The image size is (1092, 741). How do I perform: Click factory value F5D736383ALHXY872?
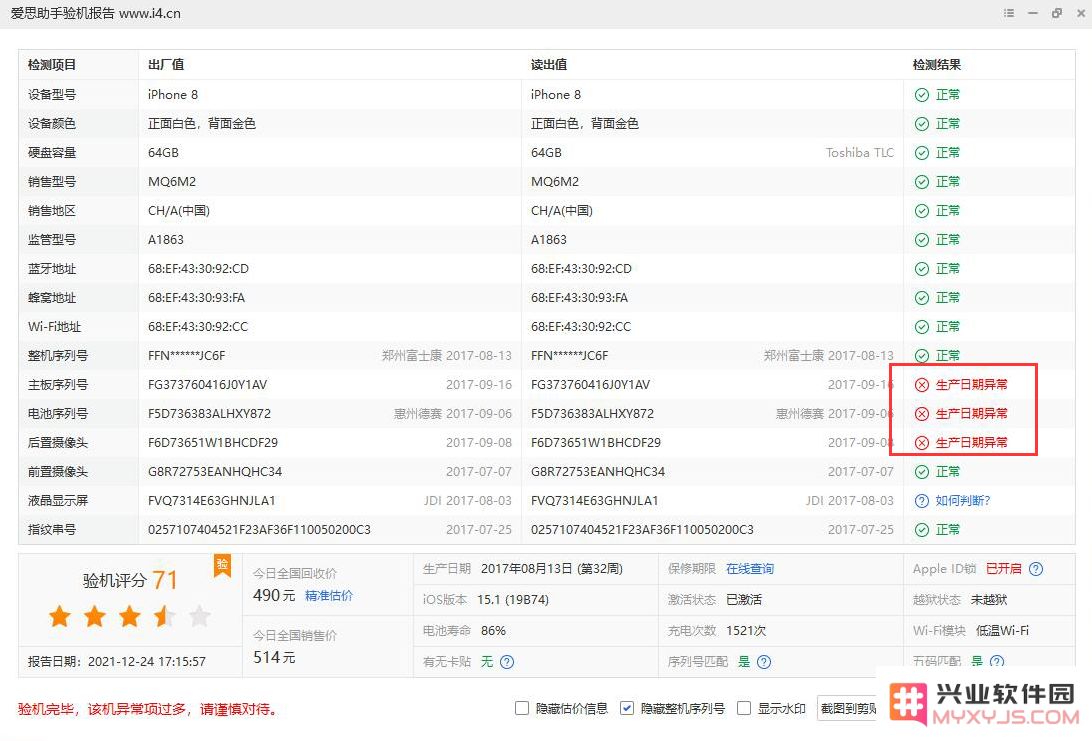[209, 414]
